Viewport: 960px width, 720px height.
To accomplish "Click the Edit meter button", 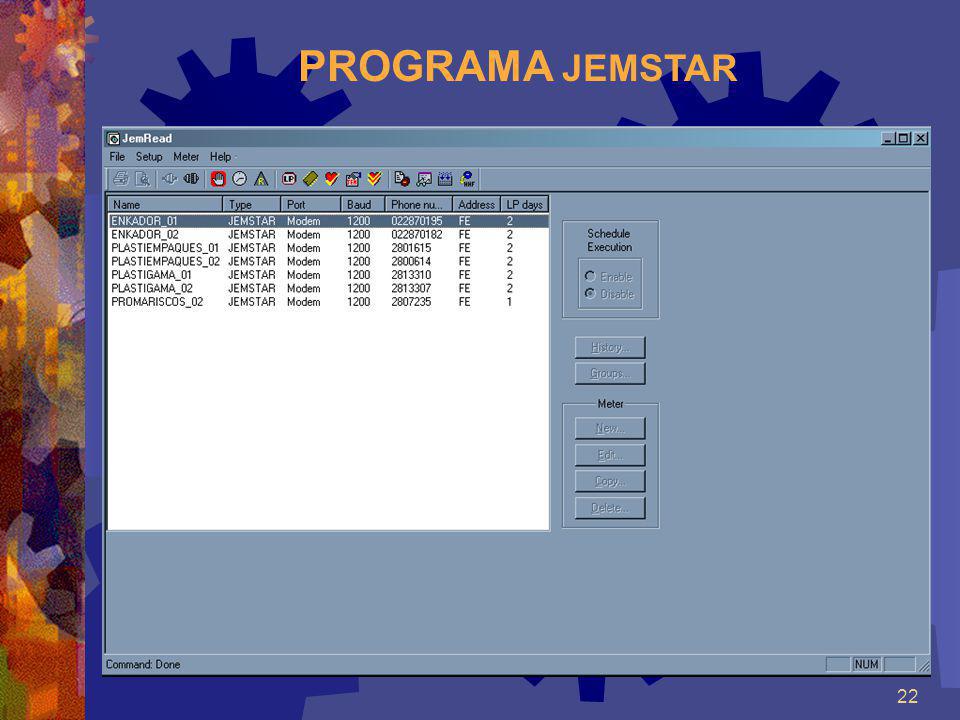I will pos(610,455).
